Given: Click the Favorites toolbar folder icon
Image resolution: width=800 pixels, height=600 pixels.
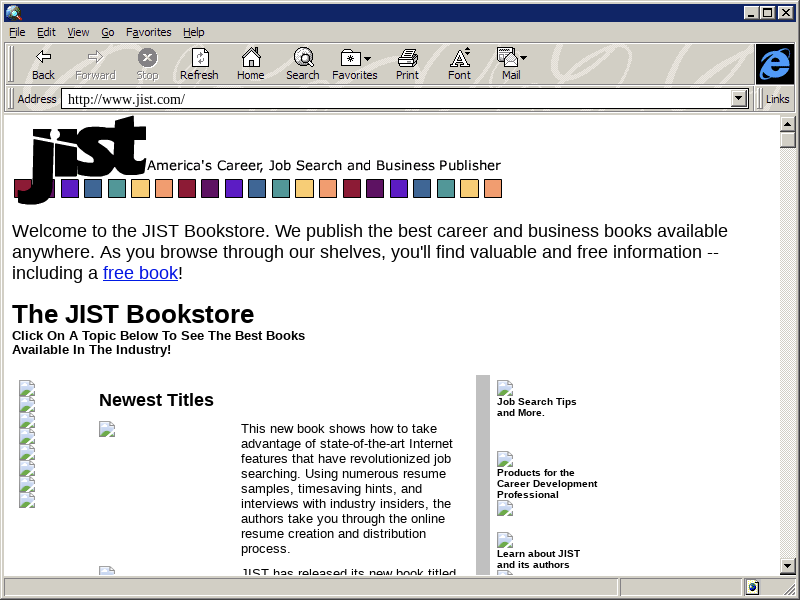Looking at the screenshot, I should (354, 64).
